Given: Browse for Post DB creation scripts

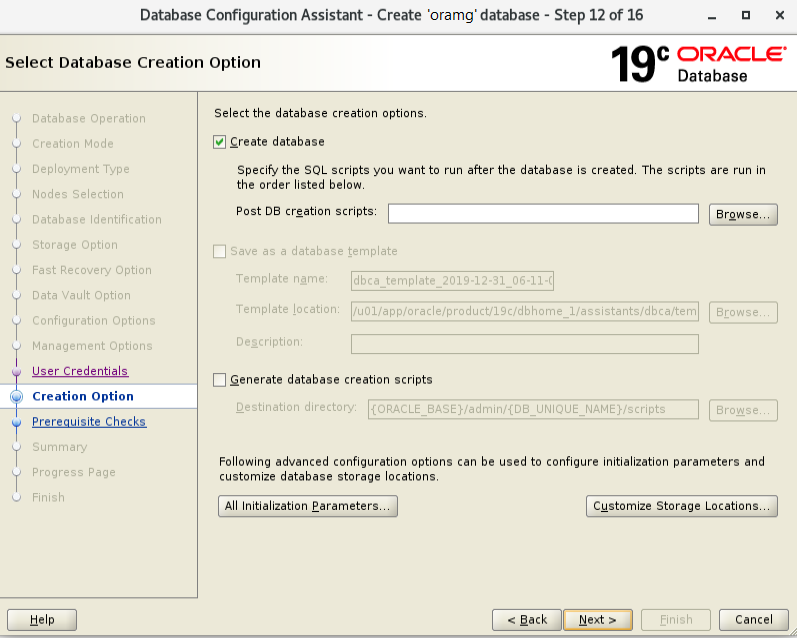Looking at the screenshot, I should pyautogui.click(x=743, y=215).
